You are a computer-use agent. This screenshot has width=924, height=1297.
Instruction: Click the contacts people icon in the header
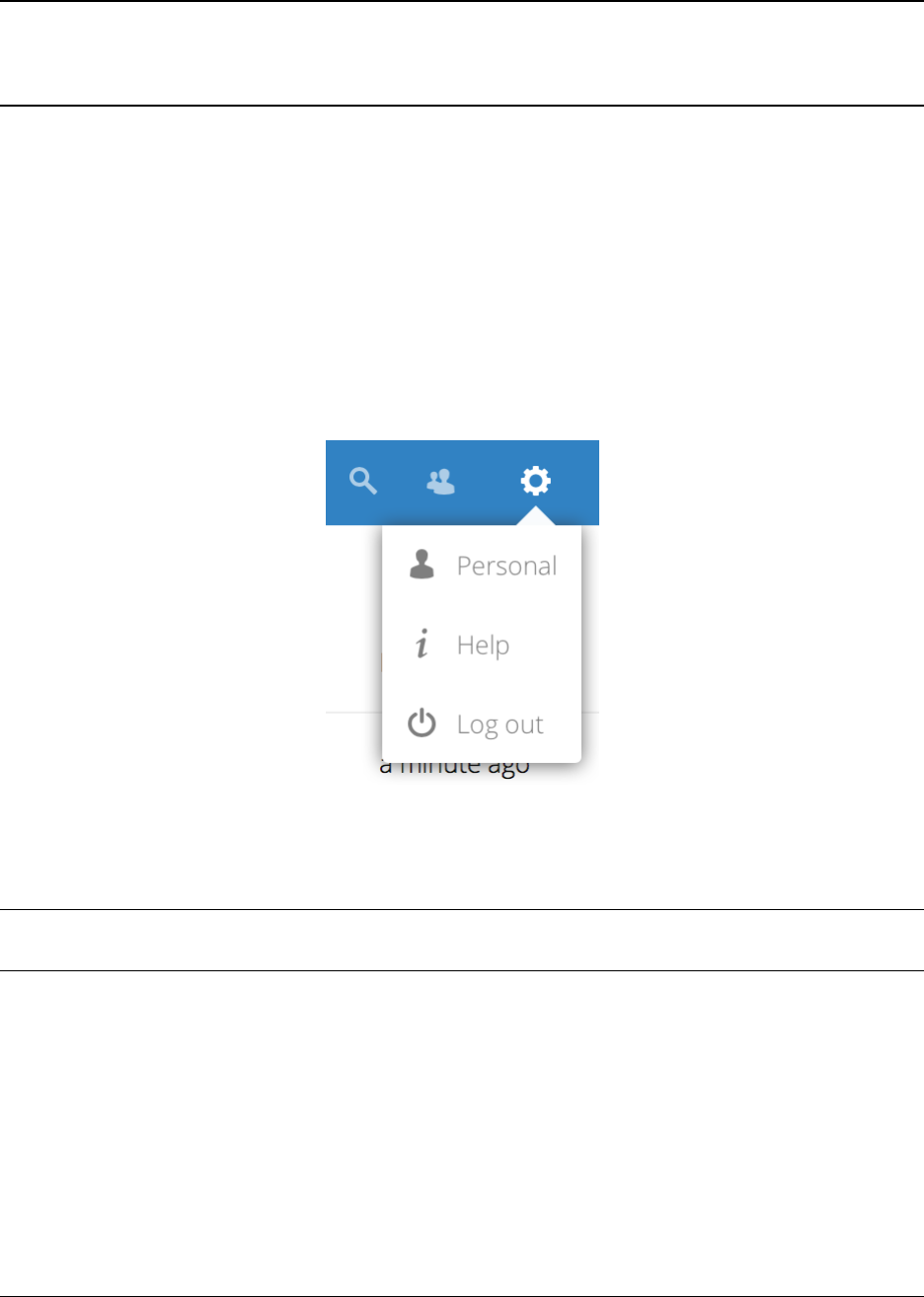click(x=440, y=482)
